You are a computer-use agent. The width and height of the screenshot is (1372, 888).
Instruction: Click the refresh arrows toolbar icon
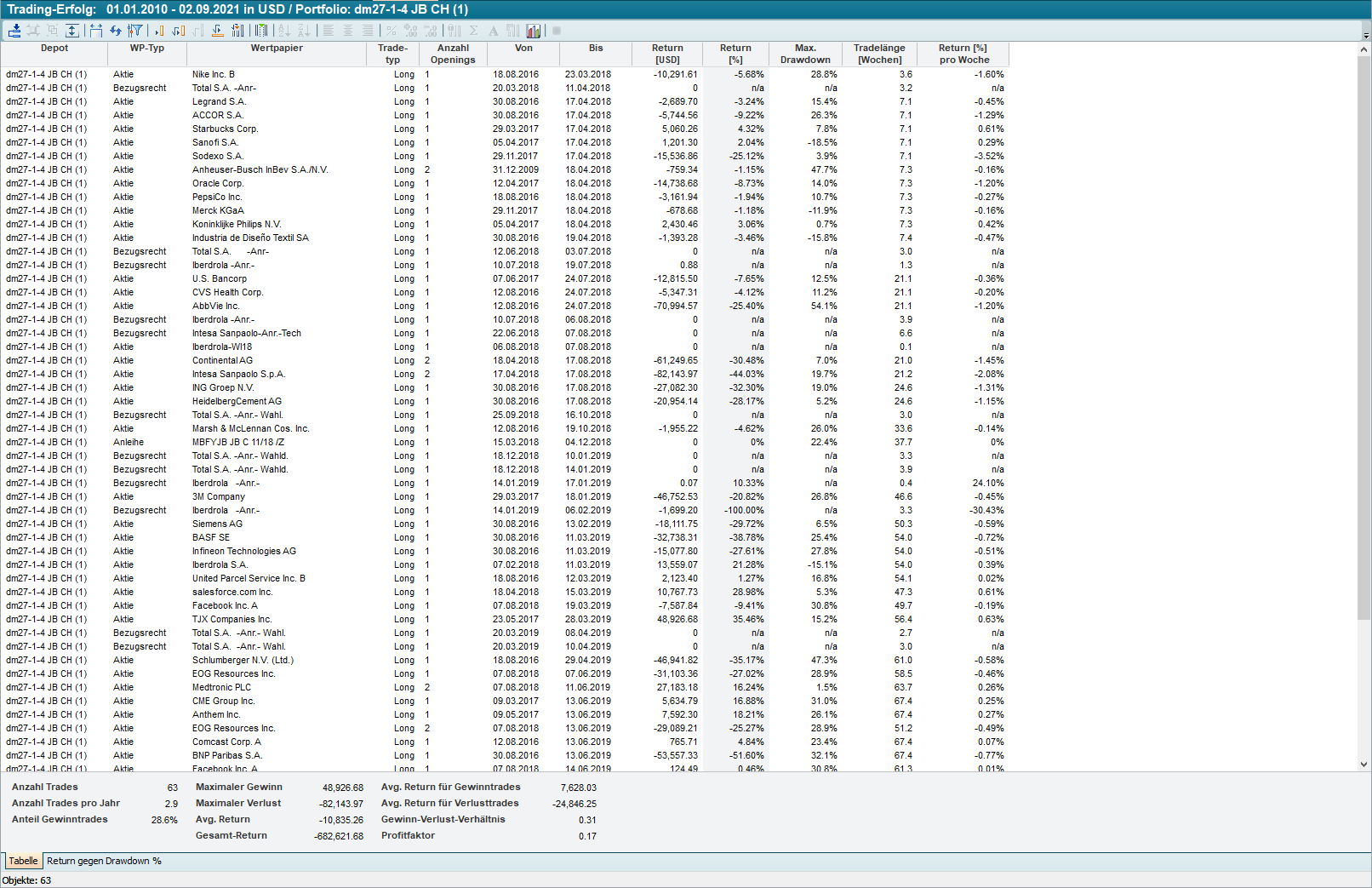click(x=116, y=31)
